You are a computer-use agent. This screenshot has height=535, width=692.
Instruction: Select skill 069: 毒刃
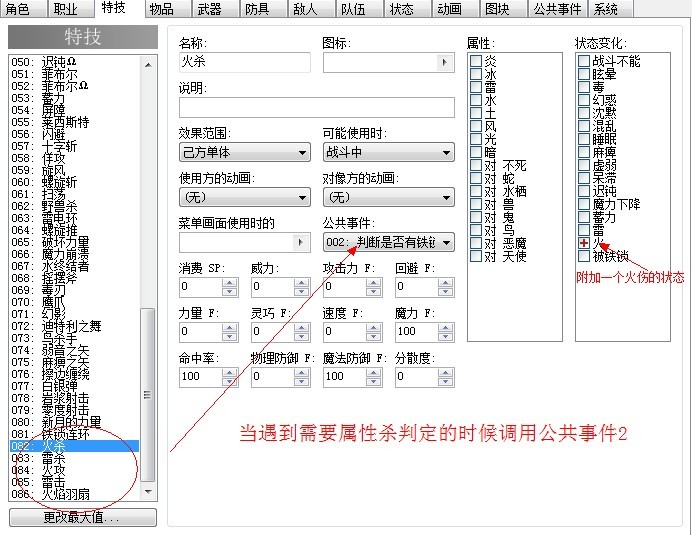74,290
